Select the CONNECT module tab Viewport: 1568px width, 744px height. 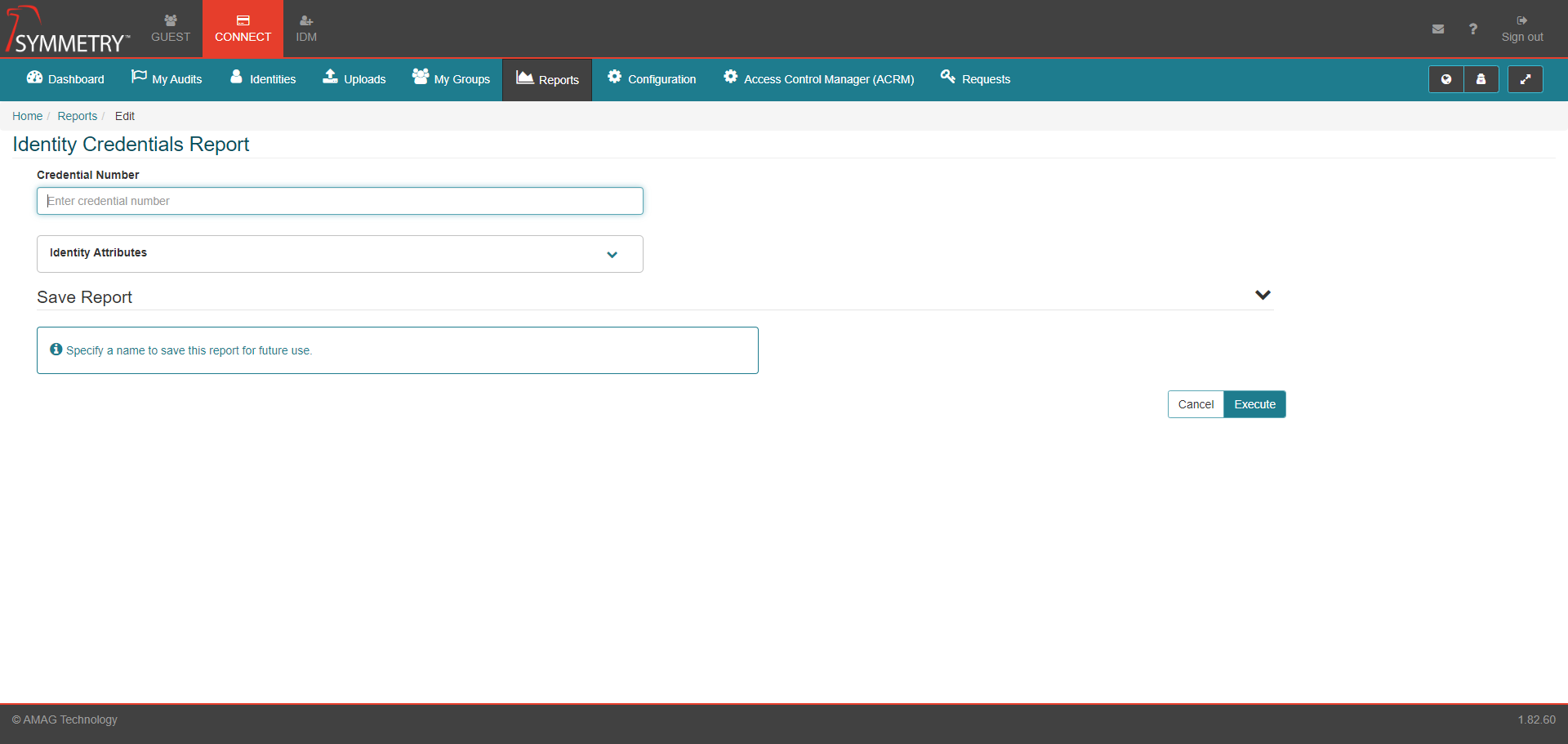[x=243, y=29]
